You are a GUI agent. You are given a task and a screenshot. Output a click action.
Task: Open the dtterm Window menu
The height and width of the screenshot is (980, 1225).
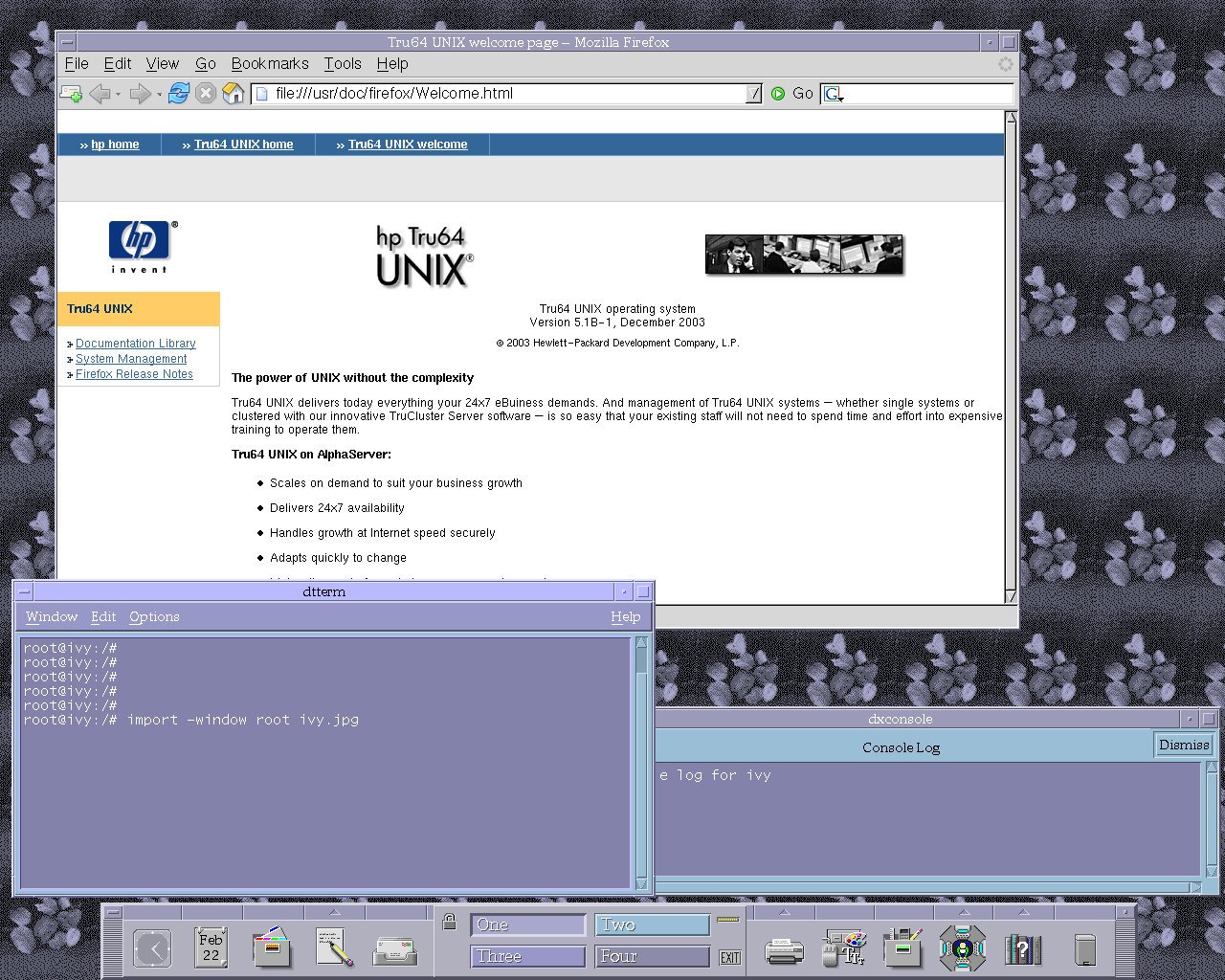pos(52,616)
